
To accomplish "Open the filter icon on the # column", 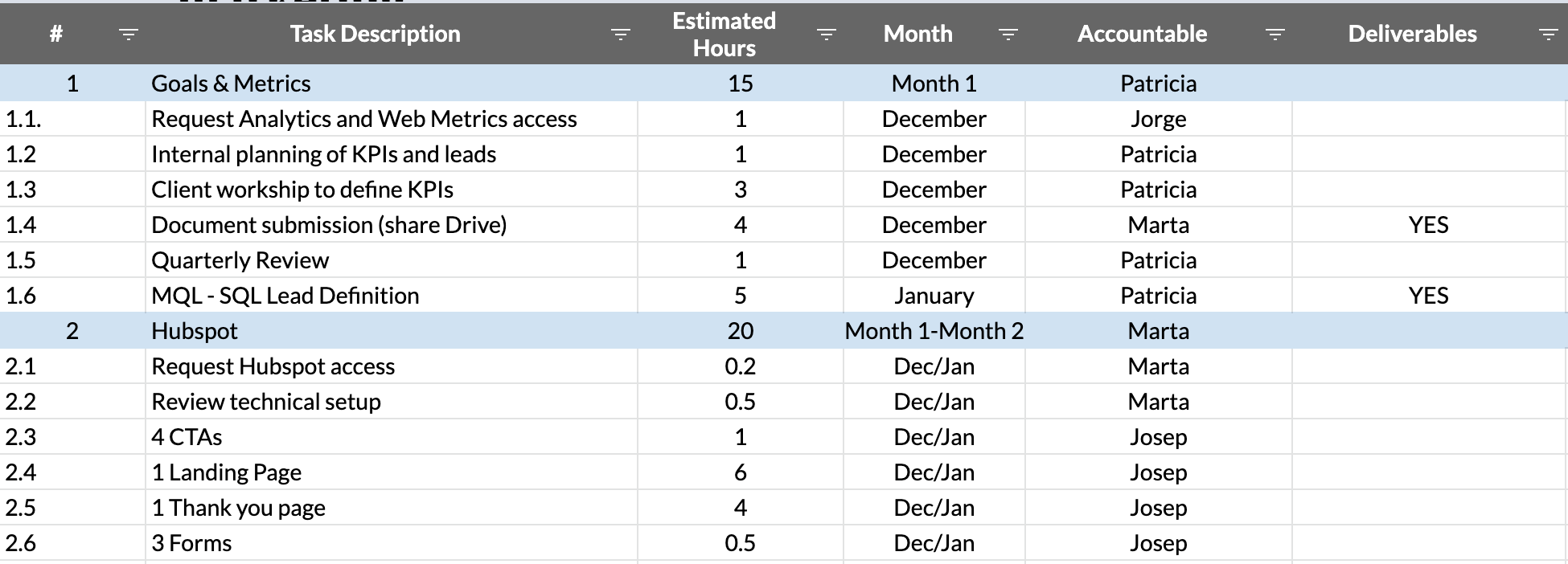I will pyautogui.click(x=127, y=35).
